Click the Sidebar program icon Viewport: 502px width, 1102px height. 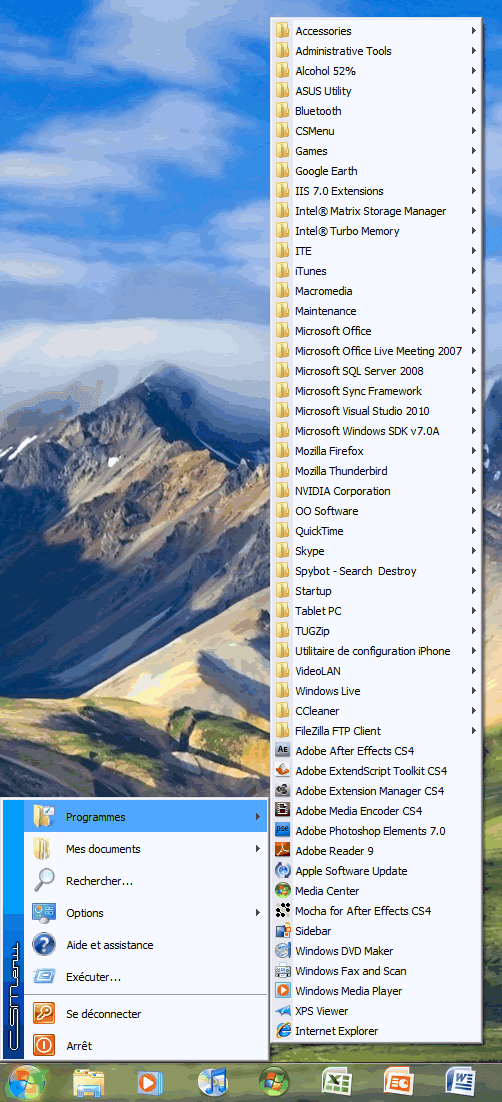coord(283,931)
